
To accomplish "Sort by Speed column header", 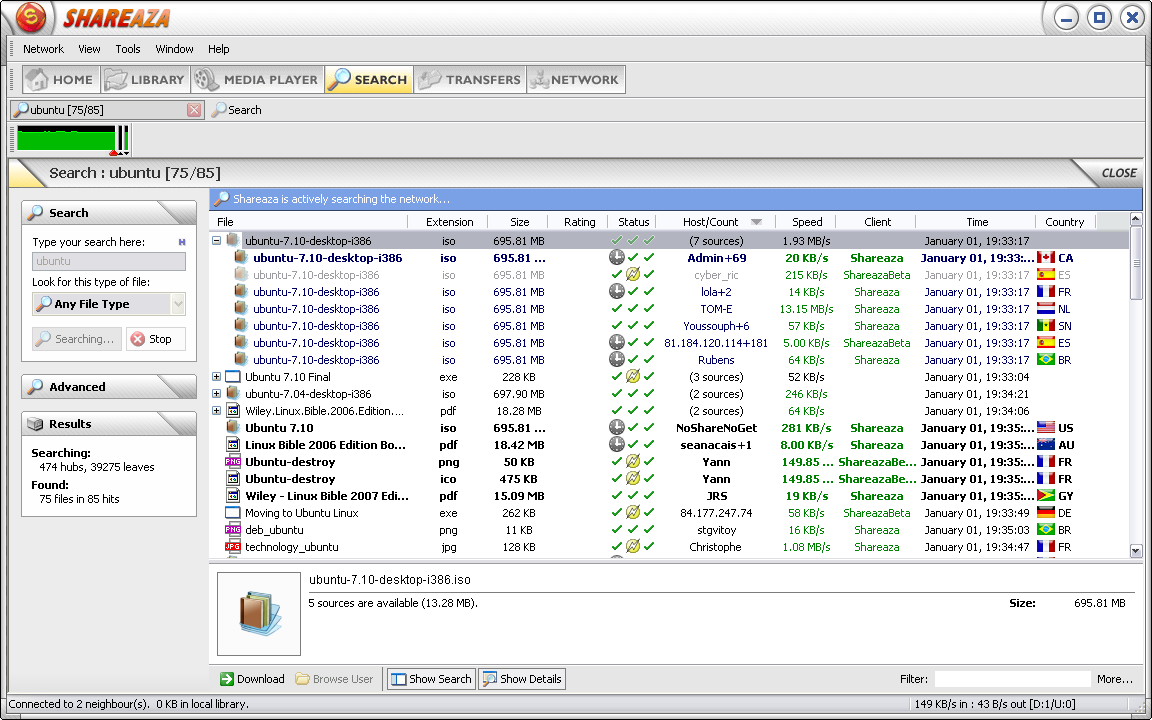I will coord(806,222).
